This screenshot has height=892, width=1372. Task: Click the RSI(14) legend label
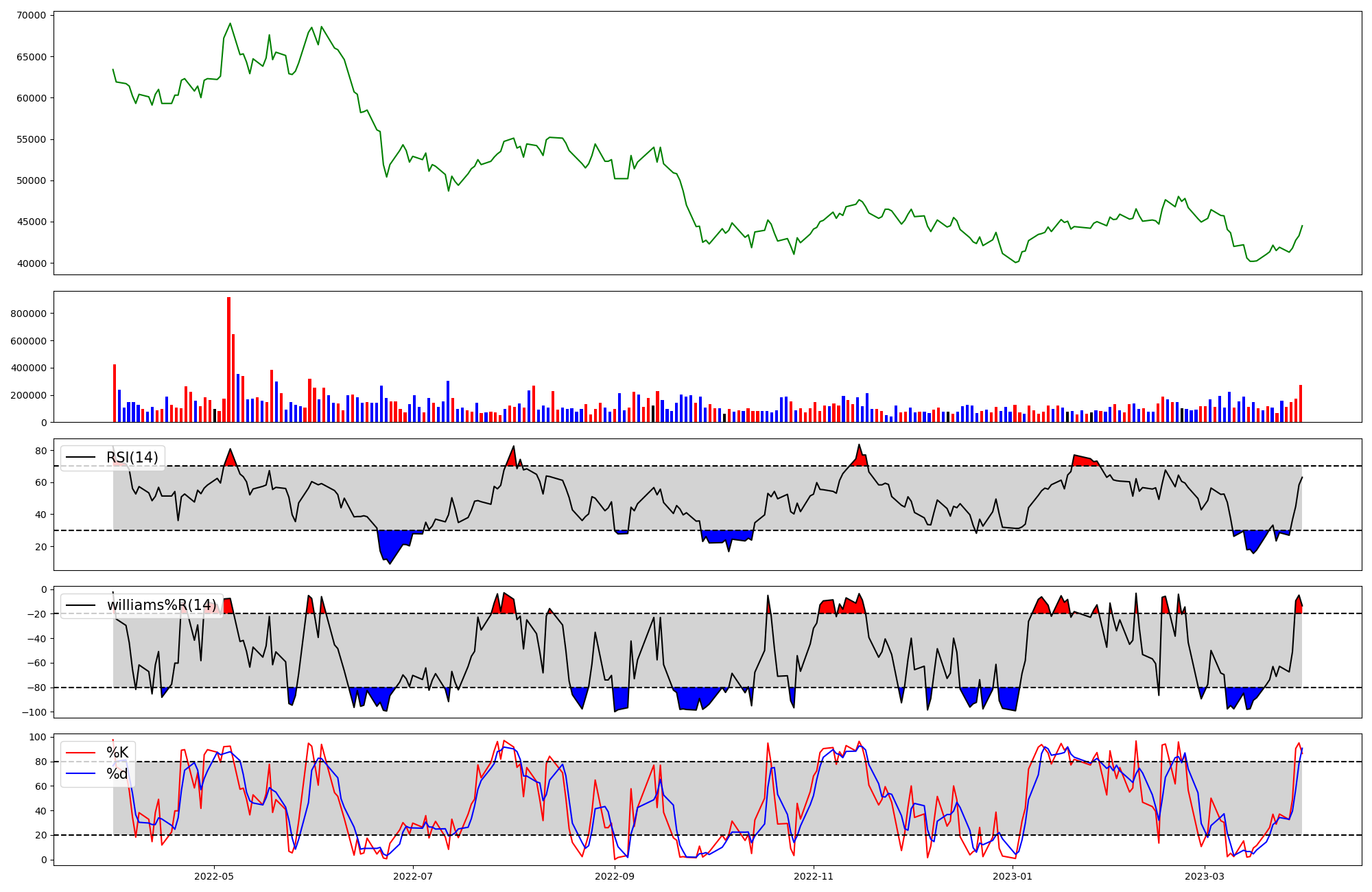[x=132, y=458]
